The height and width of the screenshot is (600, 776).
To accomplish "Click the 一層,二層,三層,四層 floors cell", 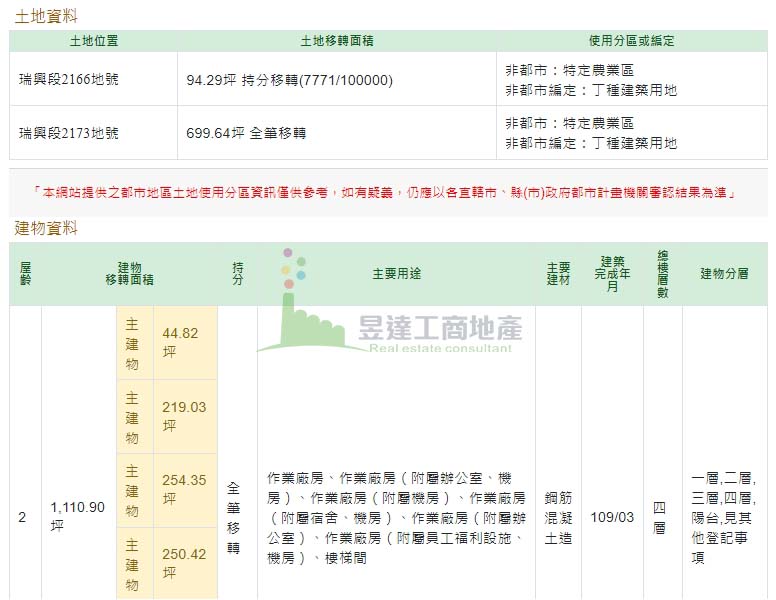I will pyautogui.click(x=724, y=518).
